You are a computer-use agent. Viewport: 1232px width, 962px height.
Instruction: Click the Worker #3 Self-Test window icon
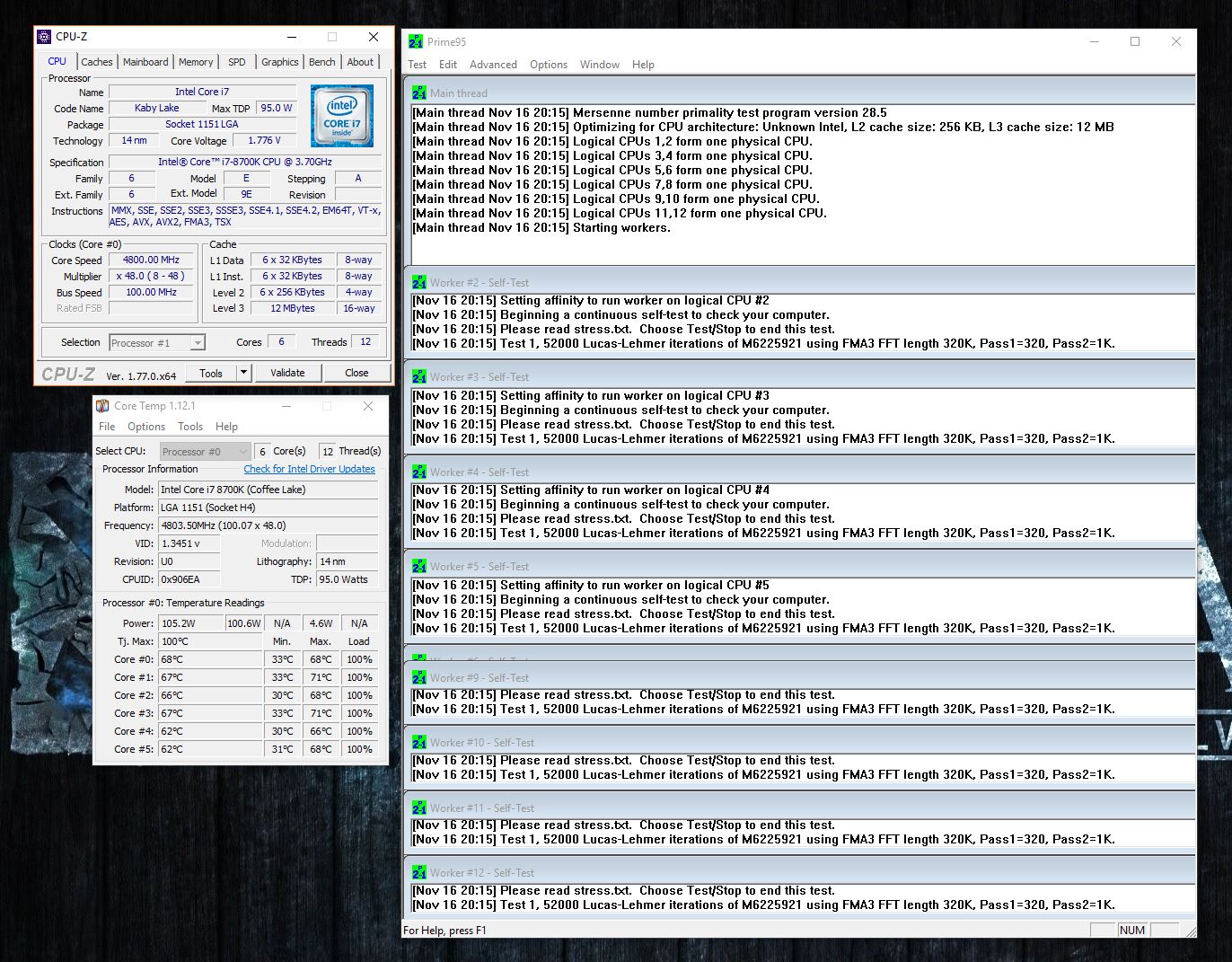pyautogui.click(x=419, y=376)
